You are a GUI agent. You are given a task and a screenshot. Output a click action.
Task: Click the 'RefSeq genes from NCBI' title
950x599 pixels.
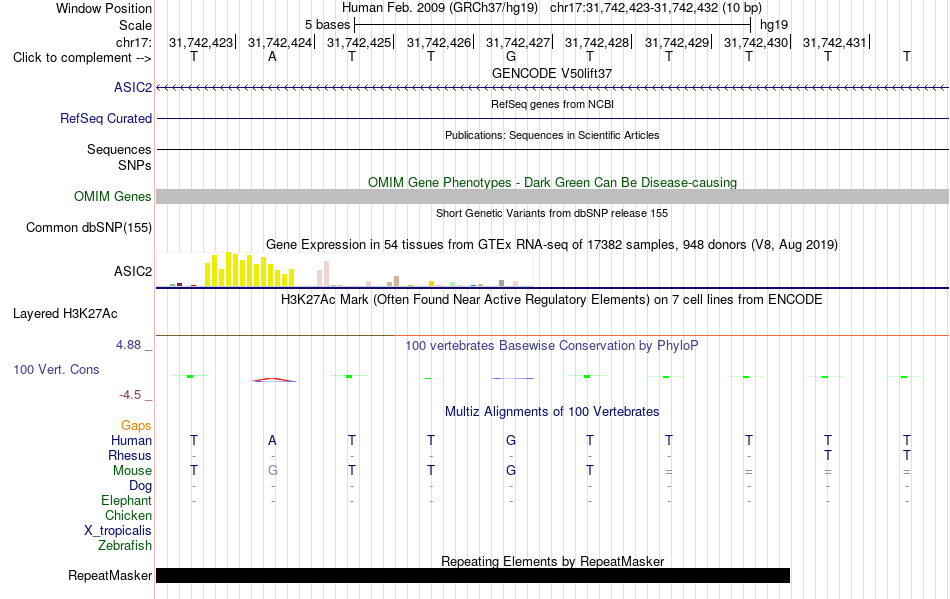(553, 104)
